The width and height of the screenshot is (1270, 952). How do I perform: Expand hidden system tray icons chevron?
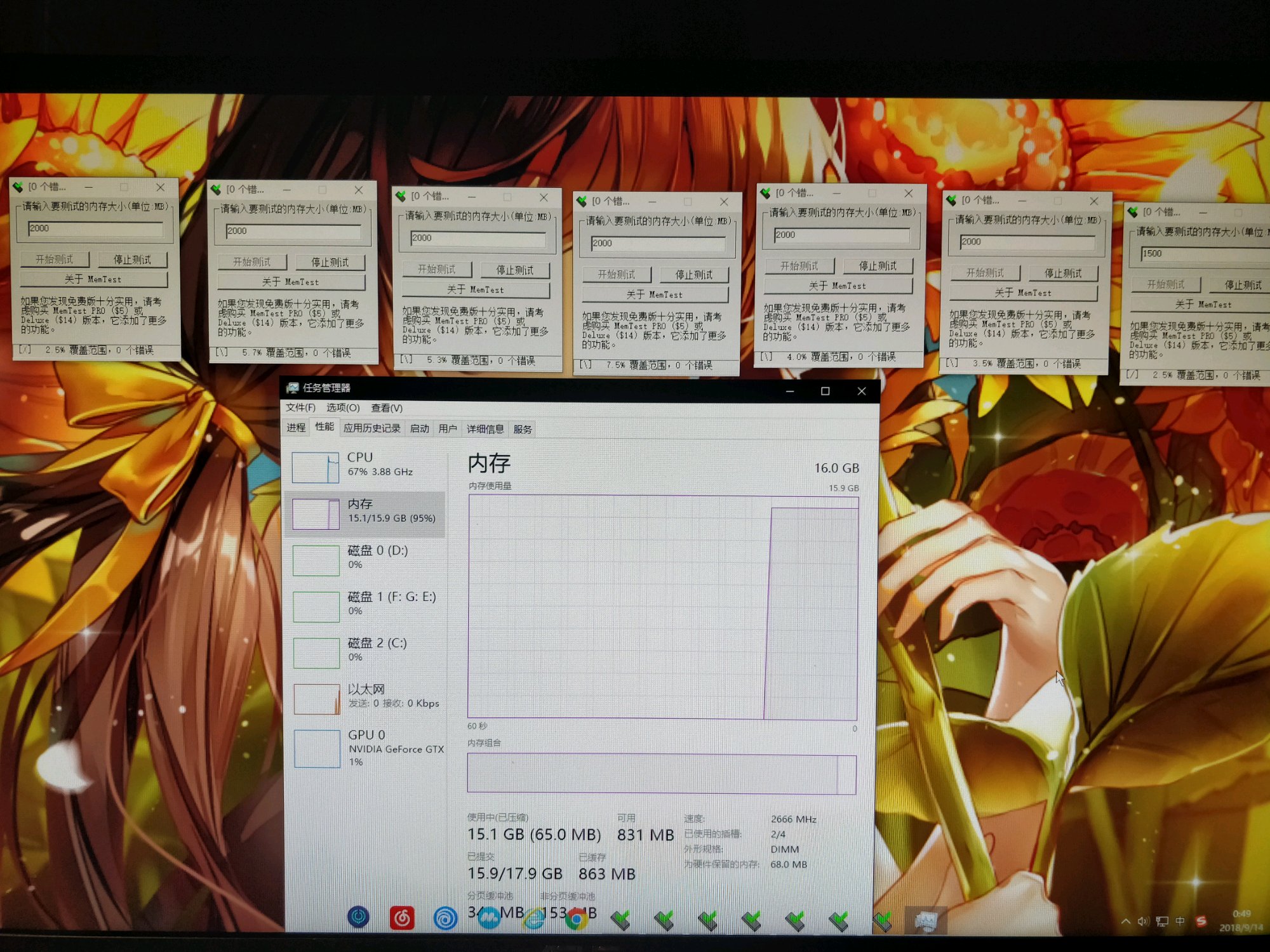click(x=1125, y=921)
